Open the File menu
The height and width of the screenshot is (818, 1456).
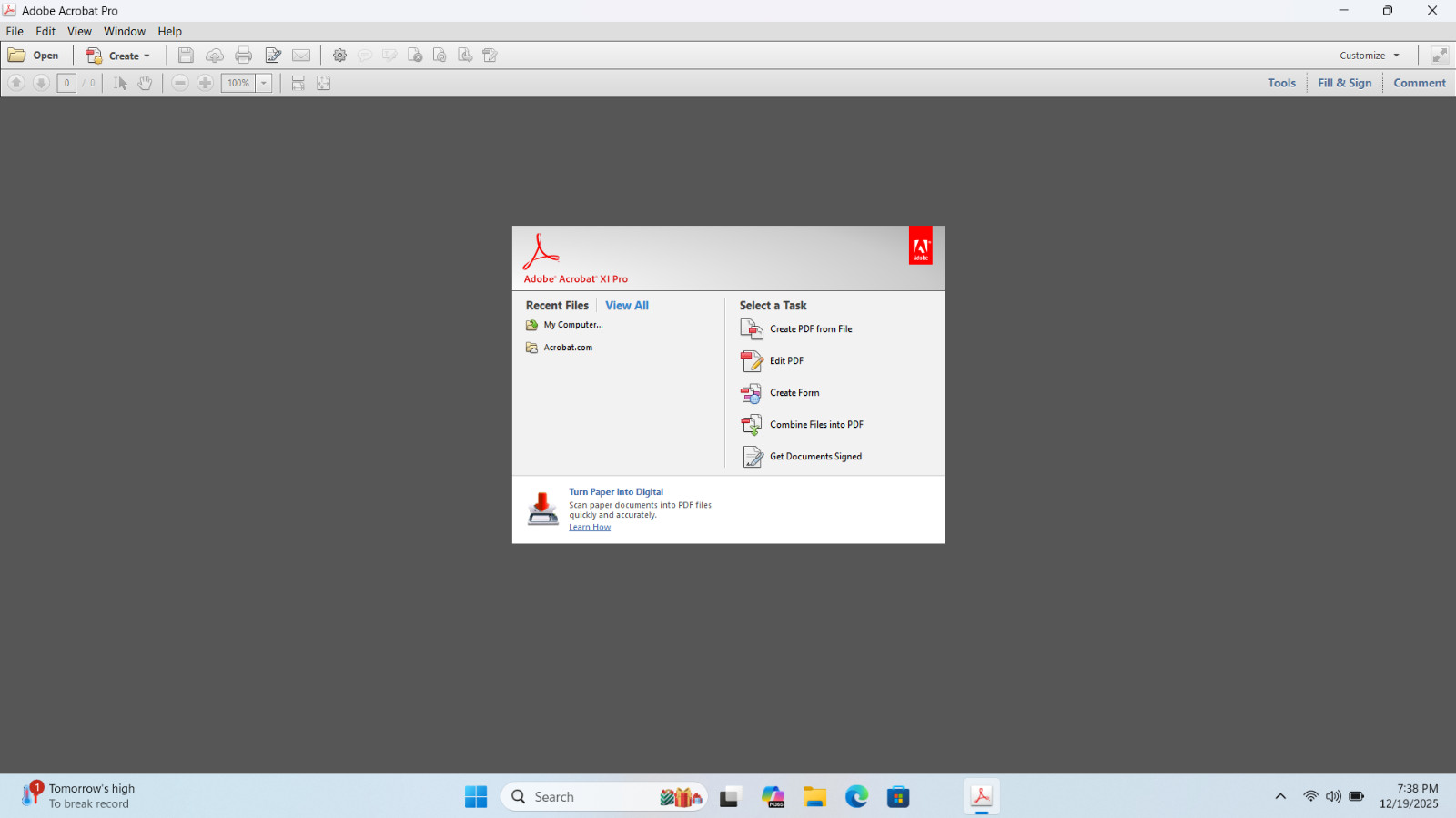(15, 31)
